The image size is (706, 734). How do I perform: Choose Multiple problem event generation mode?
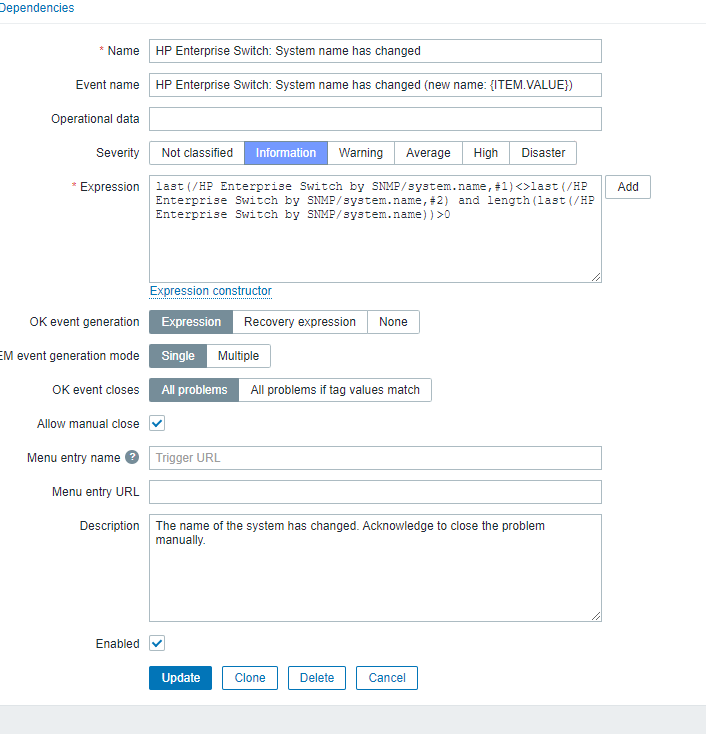[x=238, y=356]
